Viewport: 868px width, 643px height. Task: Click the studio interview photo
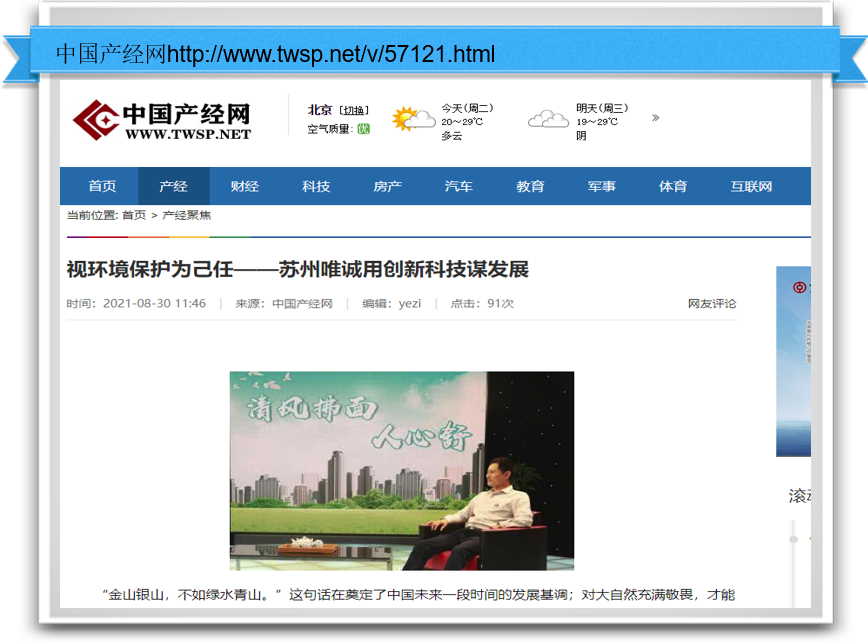(x=401, y=471)
